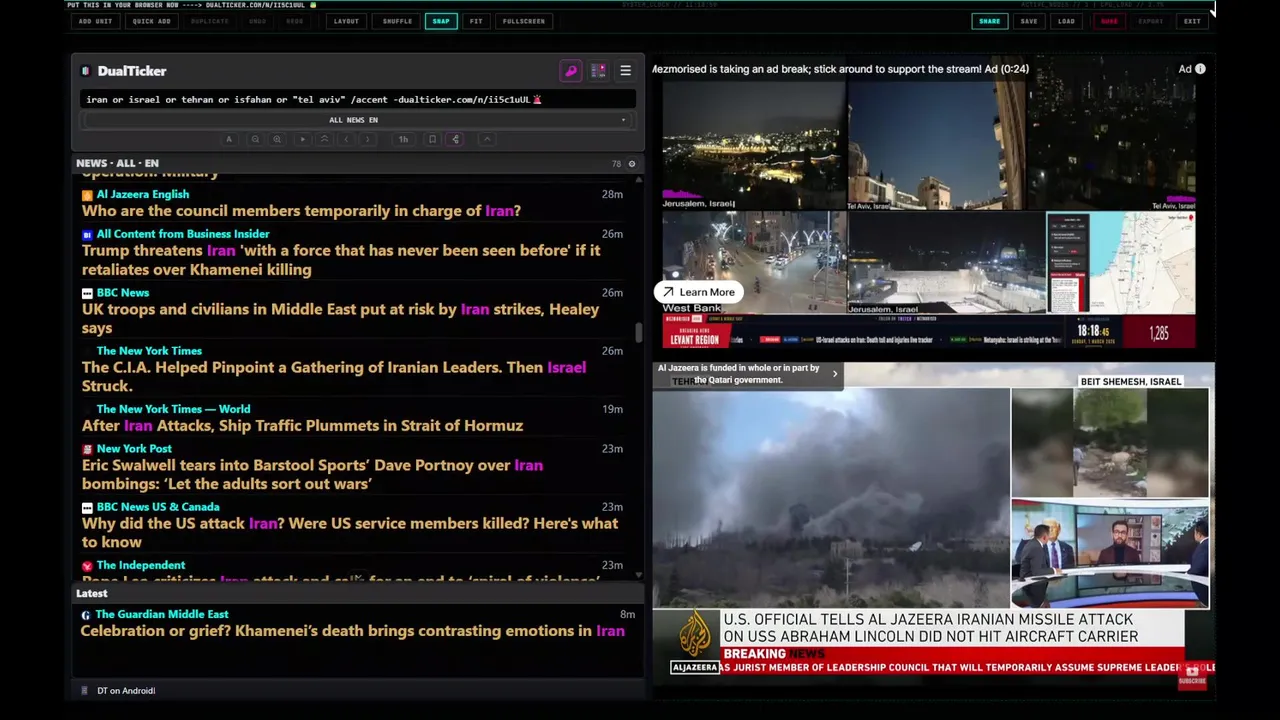Click the Israel map feed thumbnail
The height and width of the screenshot is (720, 1280).
tap(1121, 262)
